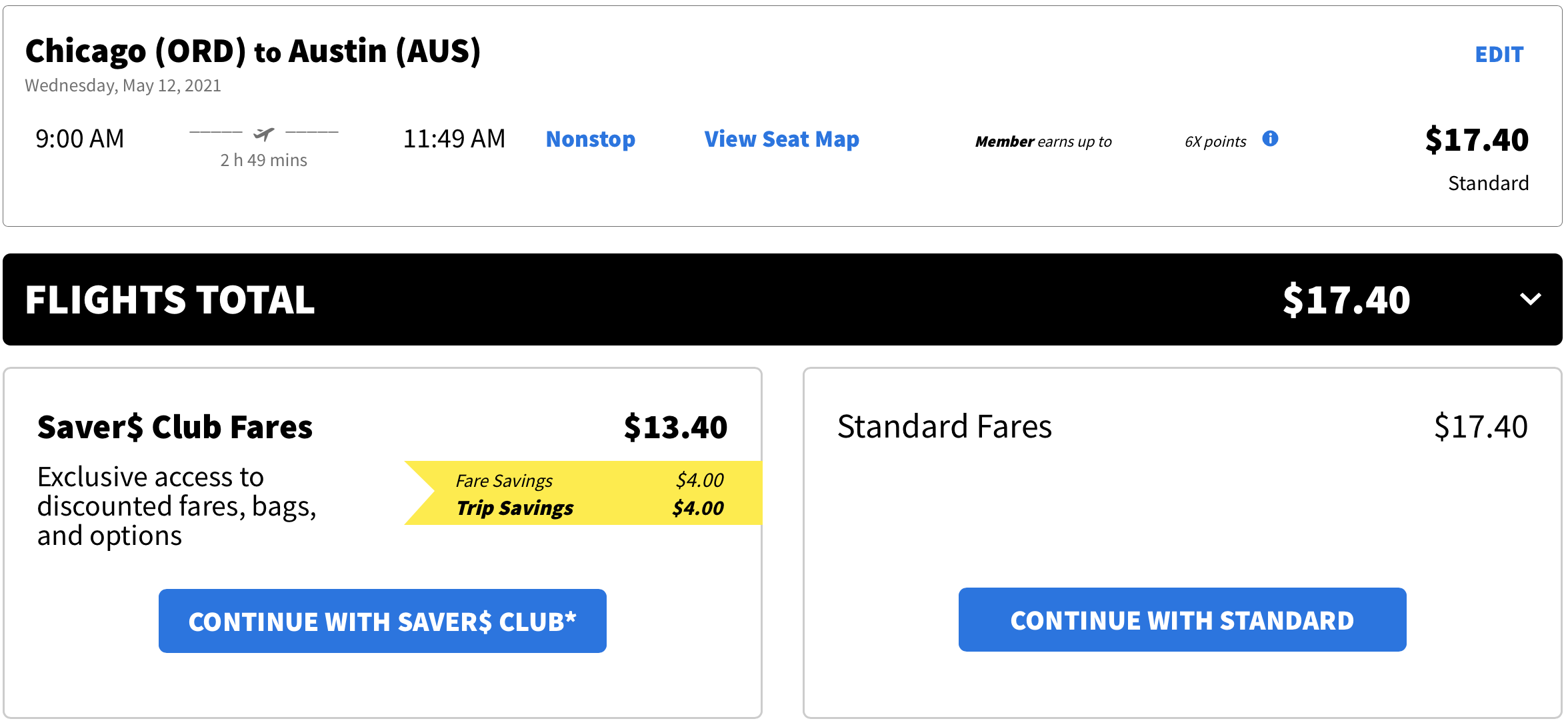1568x723 pixels.
Task: Continue with Saver$ Club fare
Action: pyautogui.click(x=383, y=621)
